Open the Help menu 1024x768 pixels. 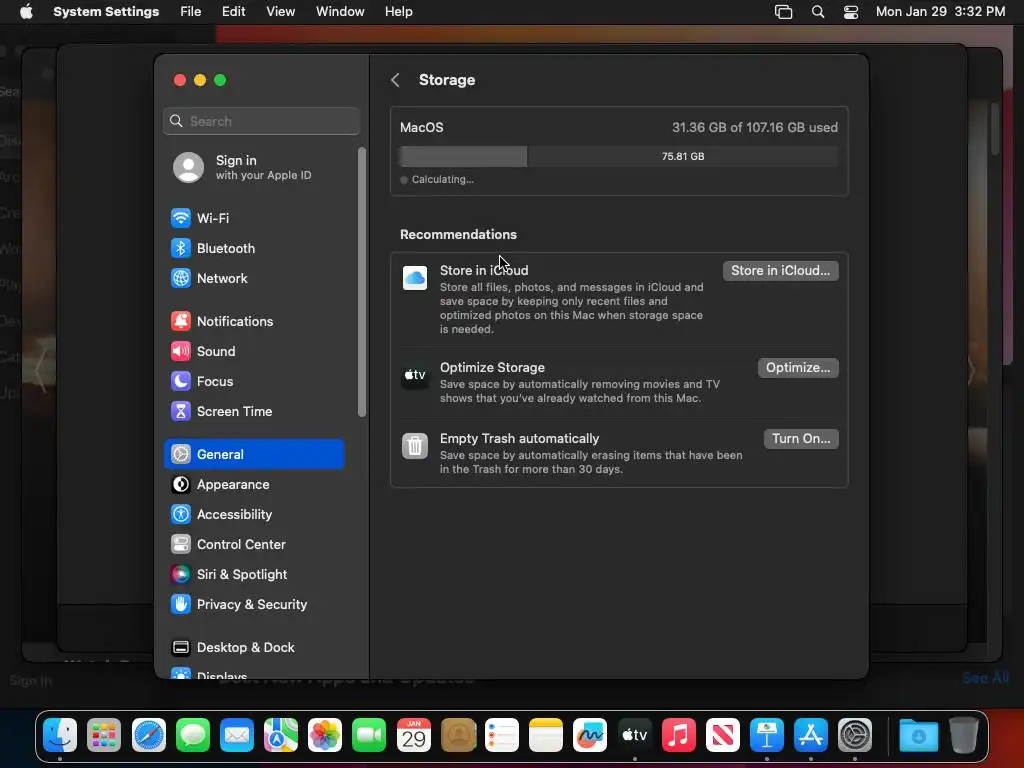tap(398, 12)
